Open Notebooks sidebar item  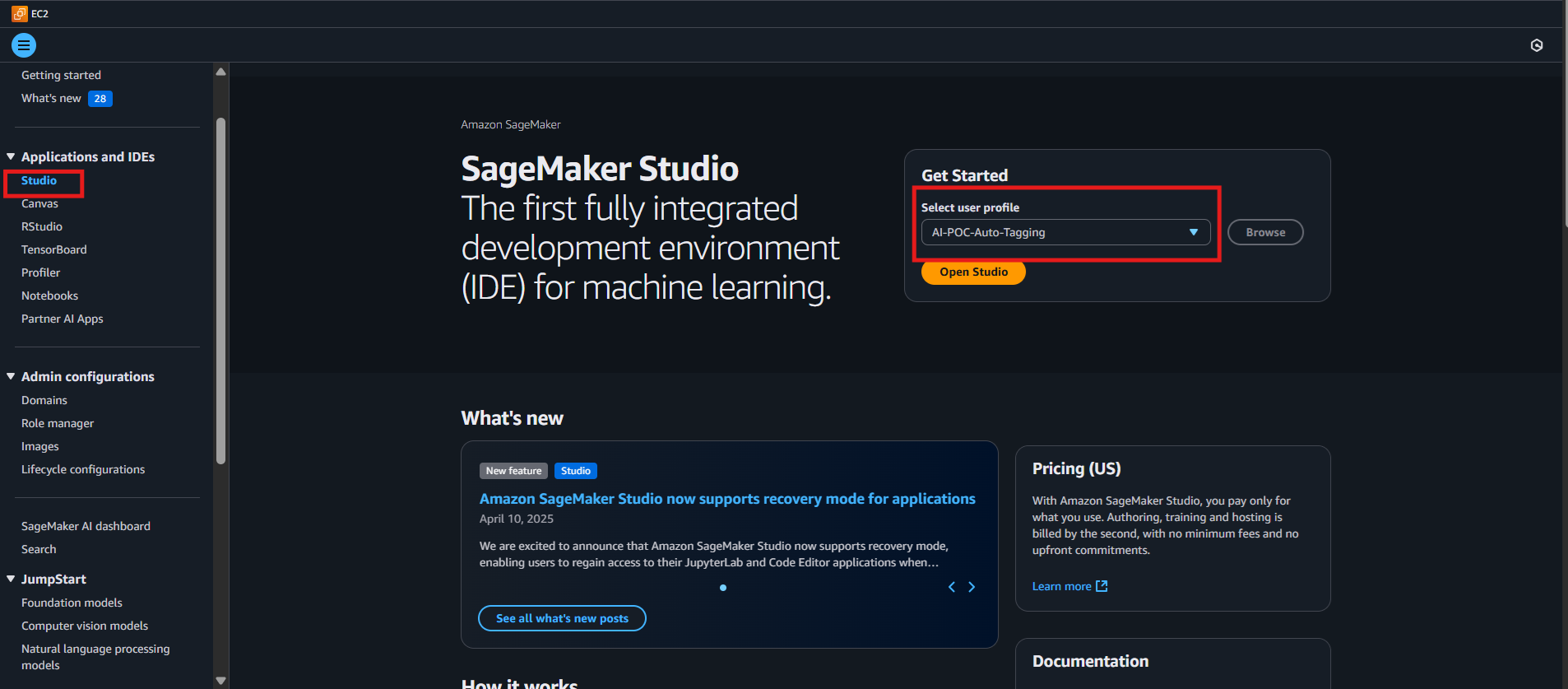(49, 296)
